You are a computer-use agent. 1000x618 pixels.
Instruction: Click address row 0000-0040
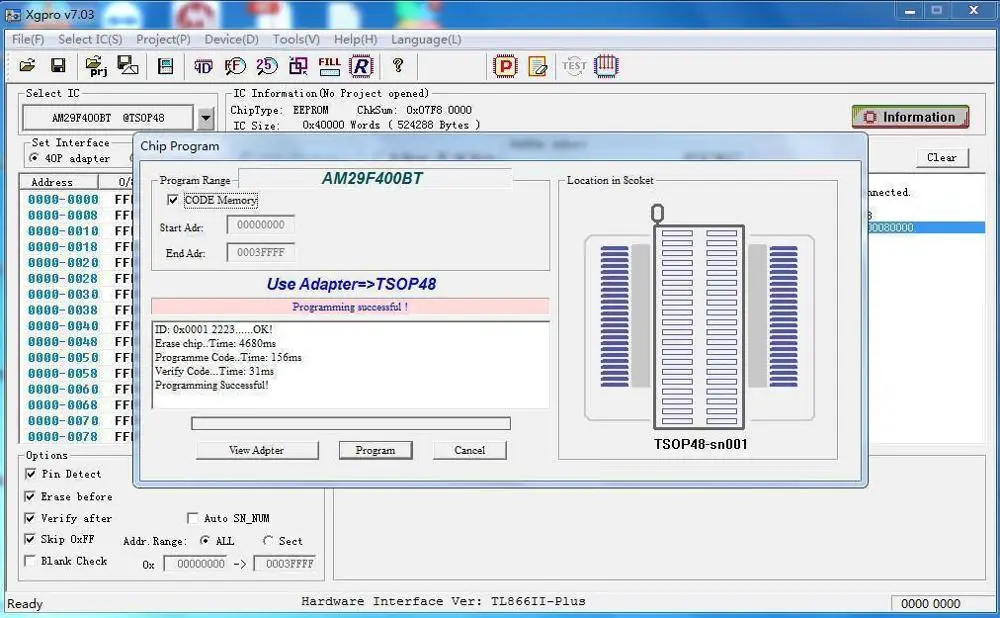pyautogui.click(x=63, y=326)
